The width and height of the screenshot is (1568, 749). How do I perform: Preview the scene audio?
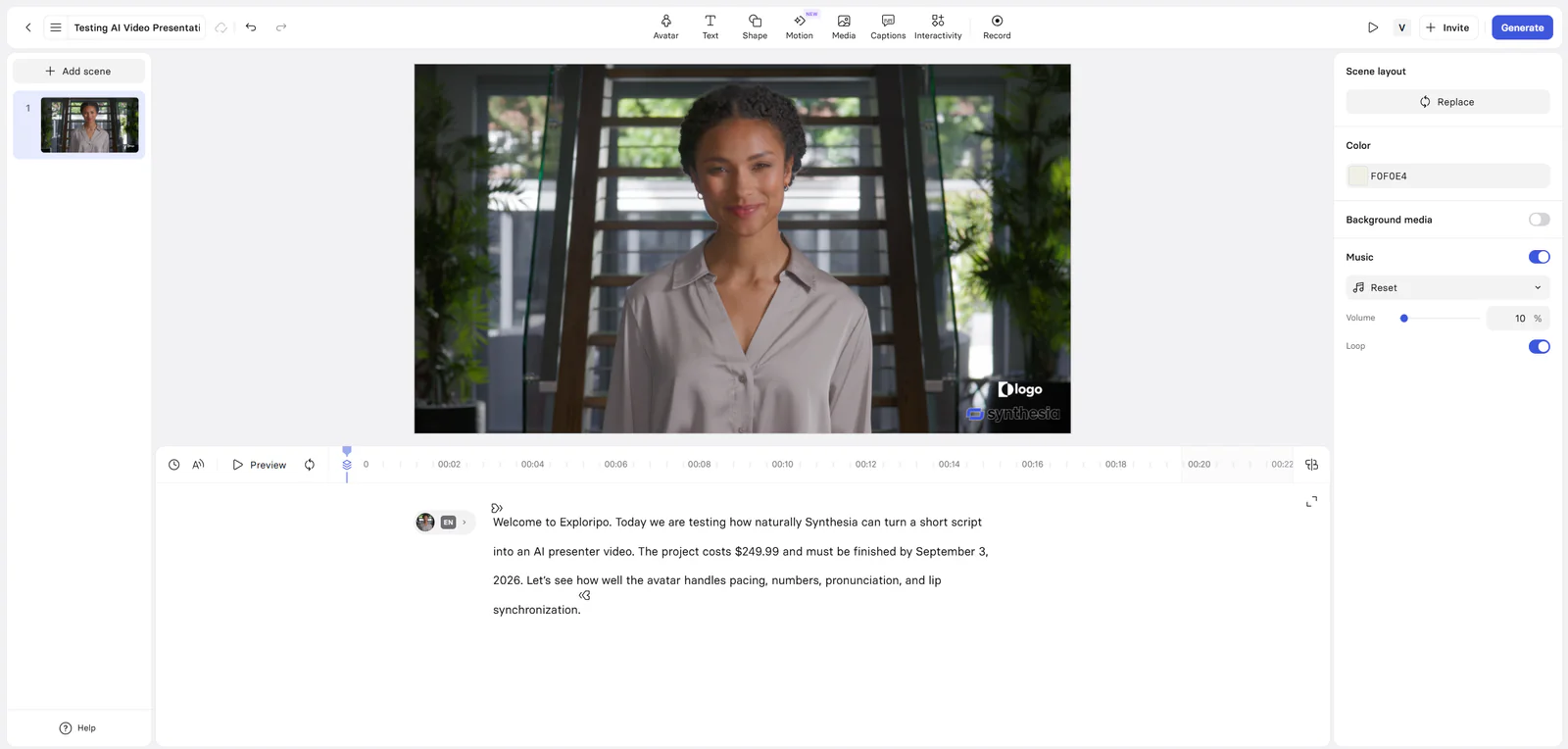(x=259, y=465)
